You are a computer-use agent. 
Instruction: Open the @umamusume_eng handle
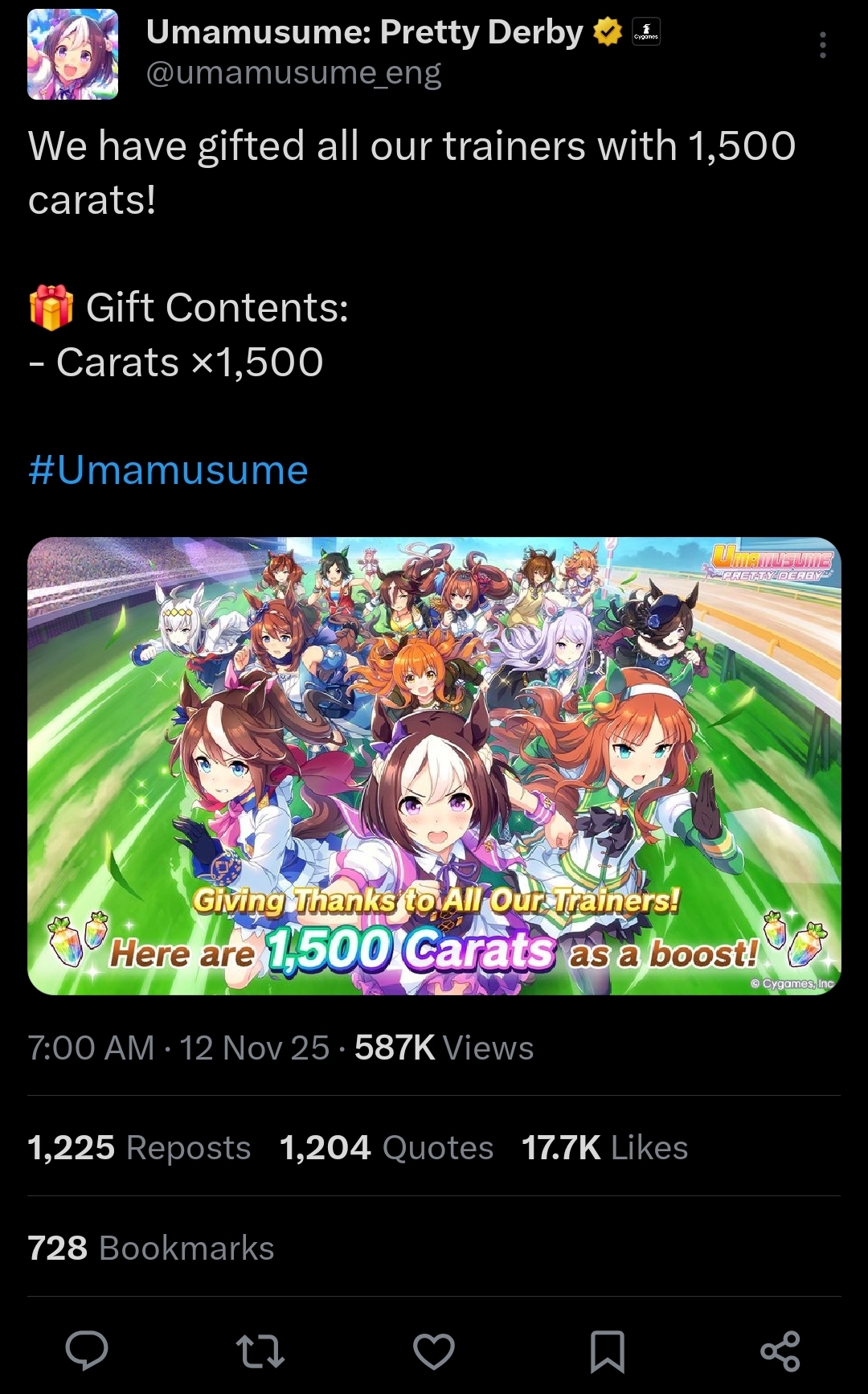[294, 73]
